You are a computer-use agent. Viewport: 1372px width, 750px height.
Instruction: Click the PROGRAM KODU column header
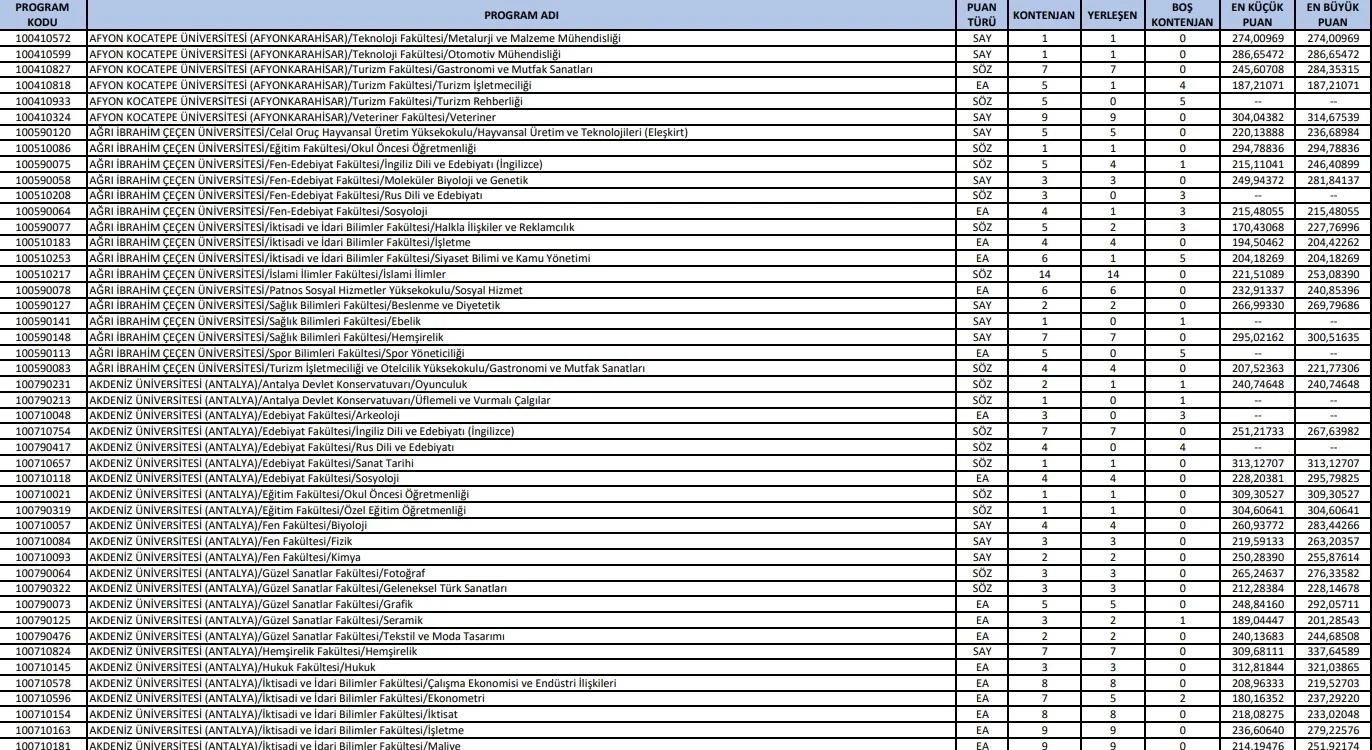44,15
